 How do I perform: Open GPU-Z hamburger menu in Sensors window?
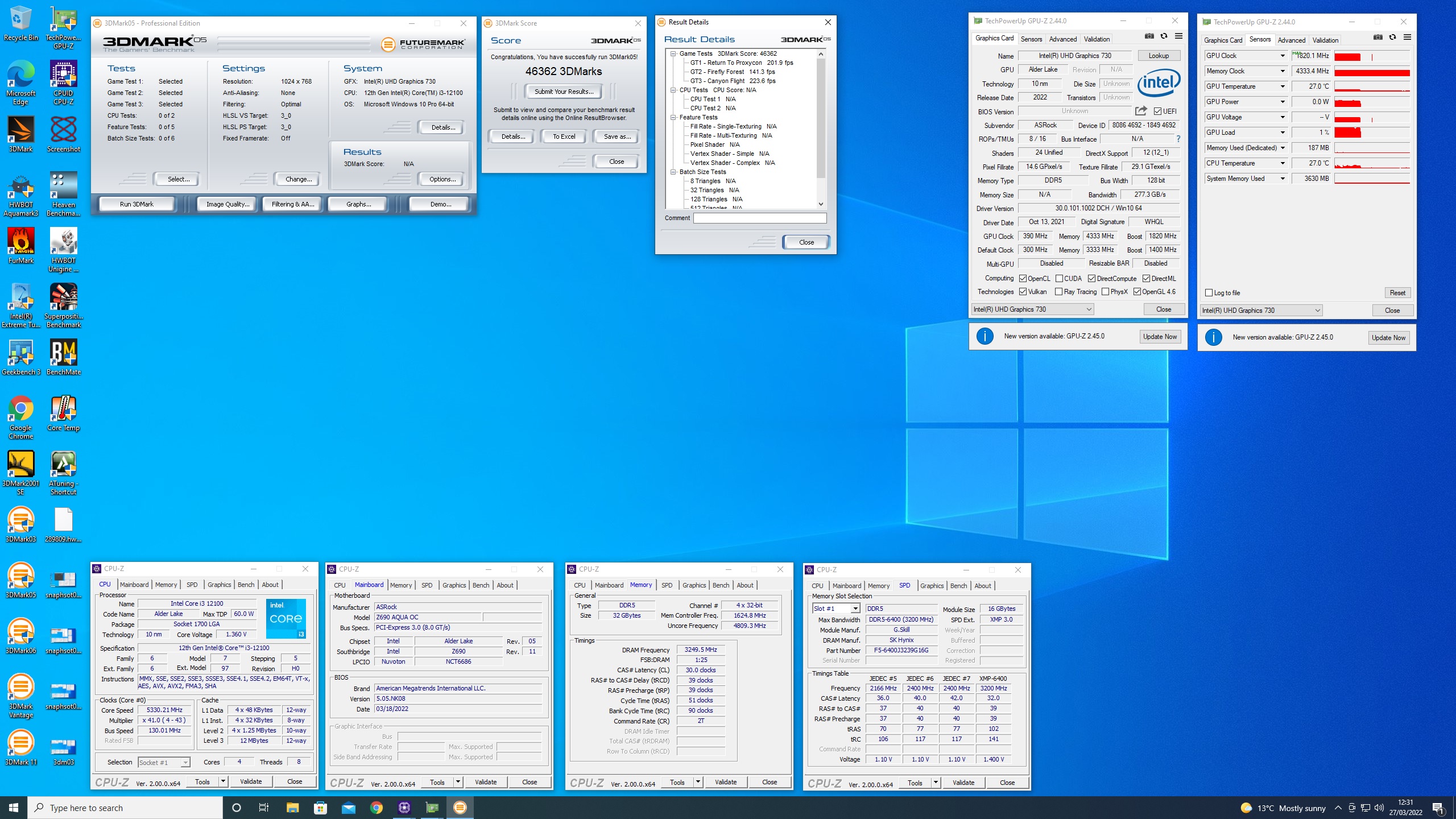[x=1407, y=38]
